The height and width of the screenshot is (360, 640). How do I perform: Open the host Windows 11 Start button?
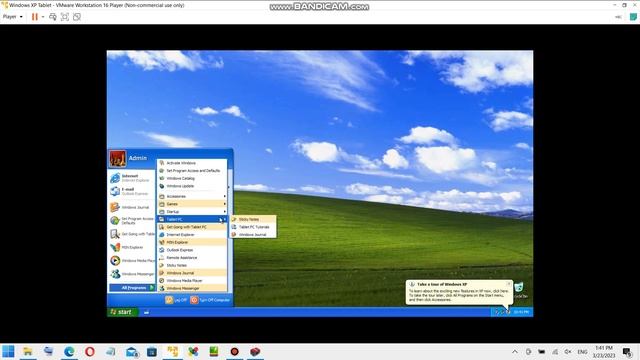(8, 351)
